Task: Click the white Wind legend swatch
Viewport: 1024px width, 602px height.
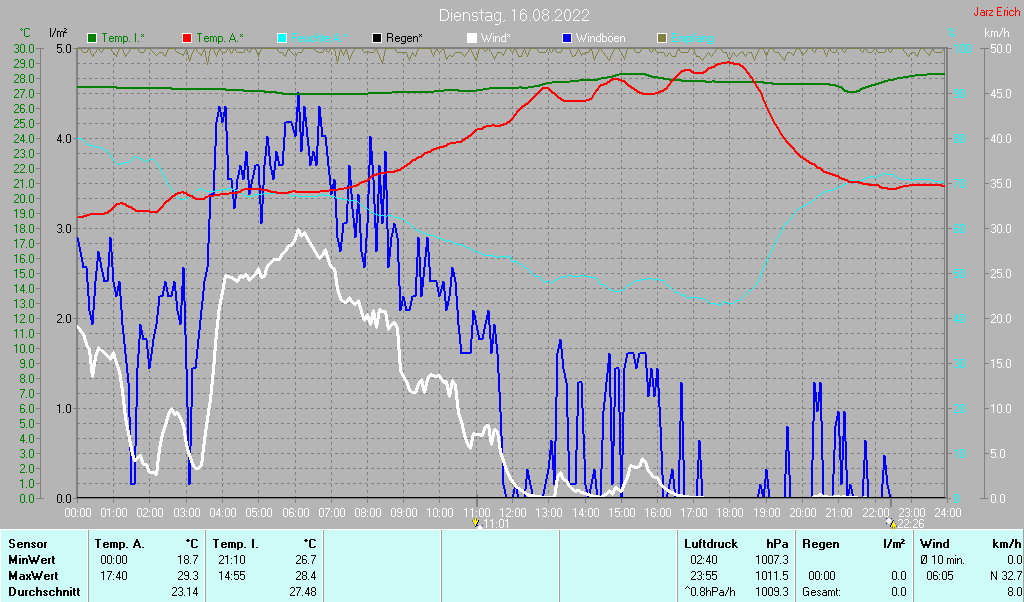Action: click(472, 39)
